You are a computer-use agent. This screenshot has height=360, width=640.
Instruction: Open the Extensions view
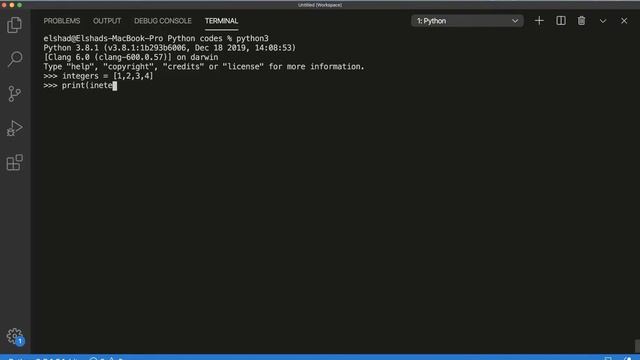tap(15, 162)
